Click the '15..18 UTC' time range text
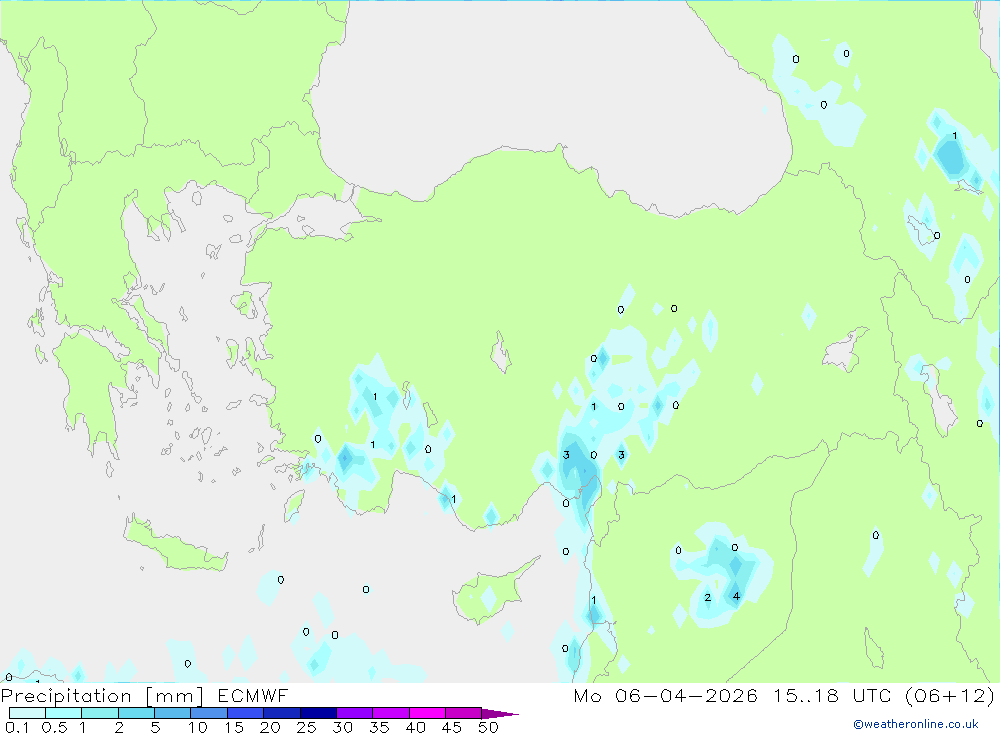The image size is (1000, 733). [x=832, y=695]
